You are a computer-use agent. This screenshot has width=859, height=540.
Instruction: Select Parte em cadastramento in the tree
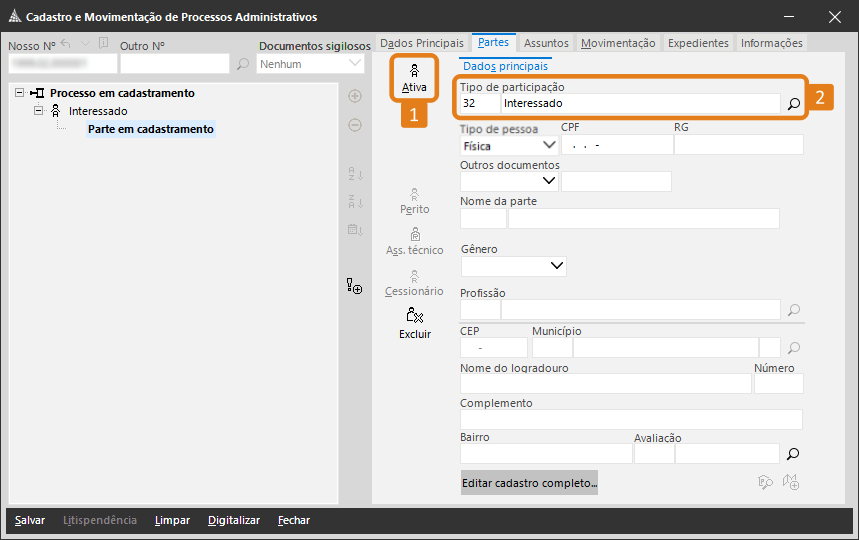151,129
